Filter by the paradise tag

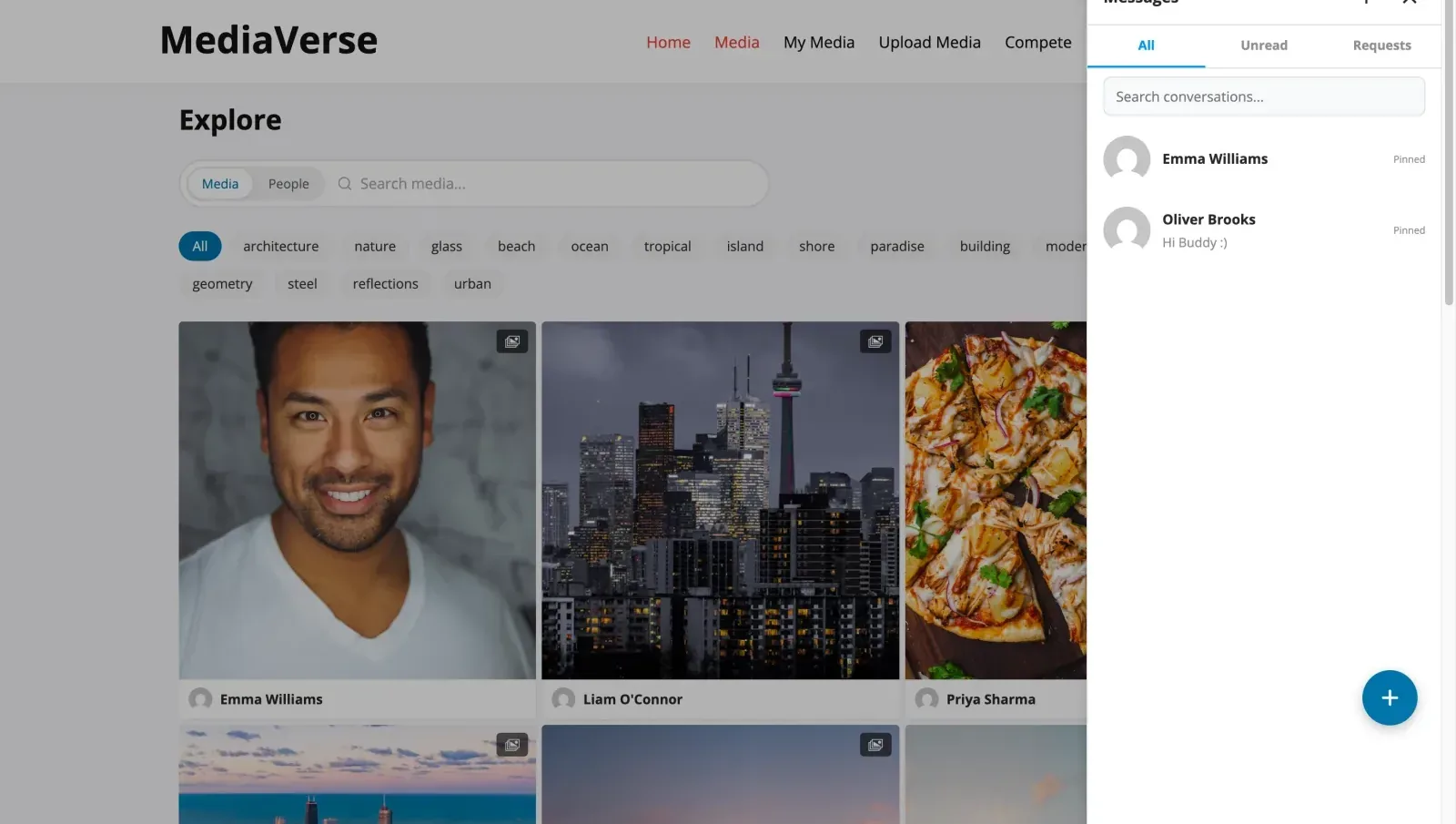[897, 246]
